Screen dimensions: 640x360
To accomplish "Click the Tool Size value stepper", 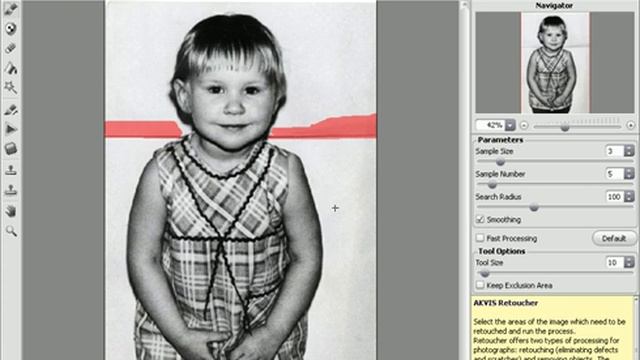I will click(x=629, y=262).
